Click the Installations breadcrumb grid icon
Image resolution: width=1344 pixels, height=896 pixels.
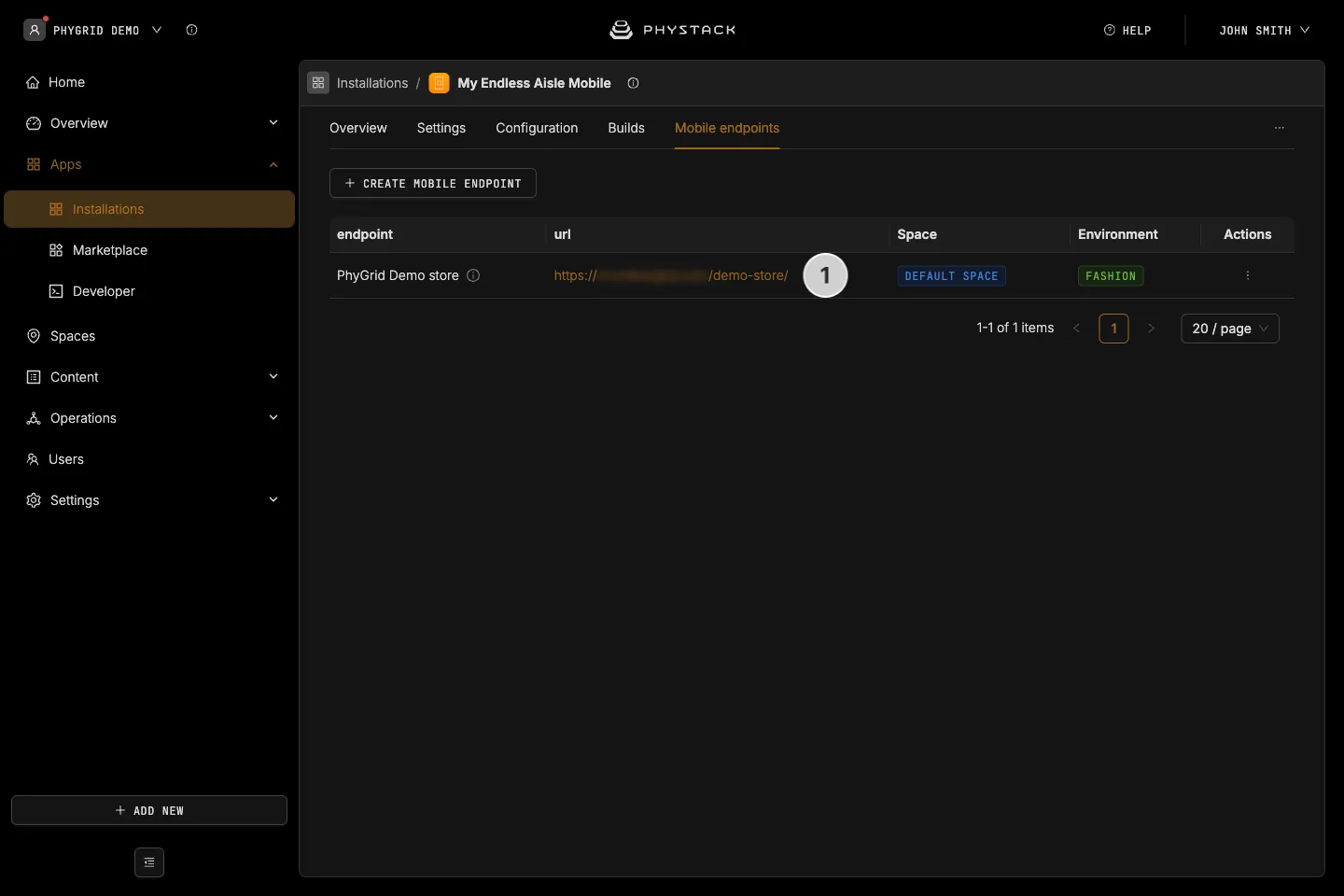coord(318,83)
